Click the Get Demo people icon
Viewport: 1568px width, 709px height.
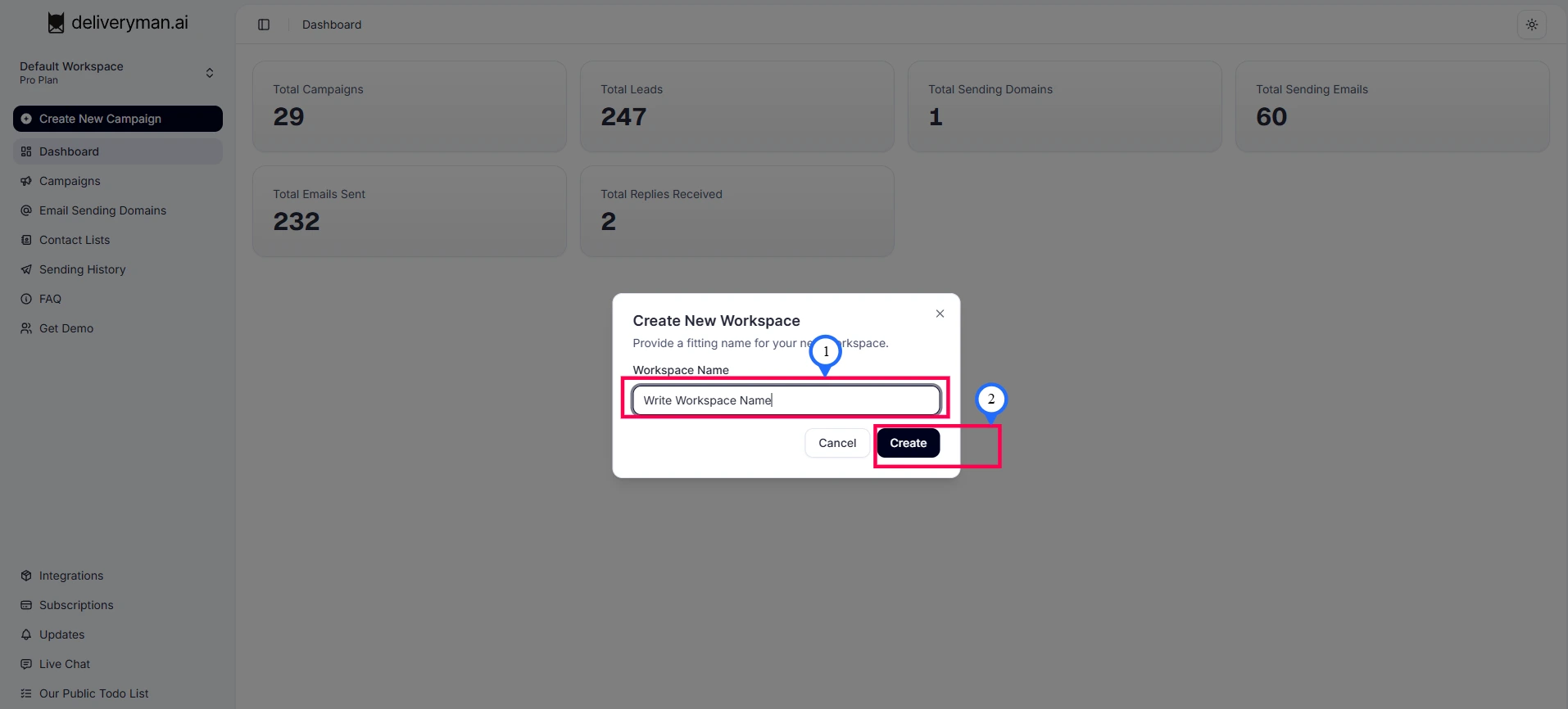(x=26, y=328)
